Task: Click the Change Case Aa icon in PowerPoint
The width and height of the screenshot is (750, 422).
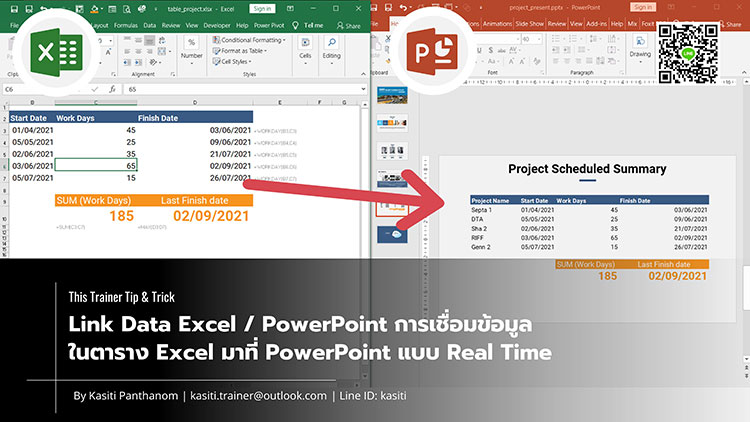Action: pyautogui.click(x=492, y=61)
